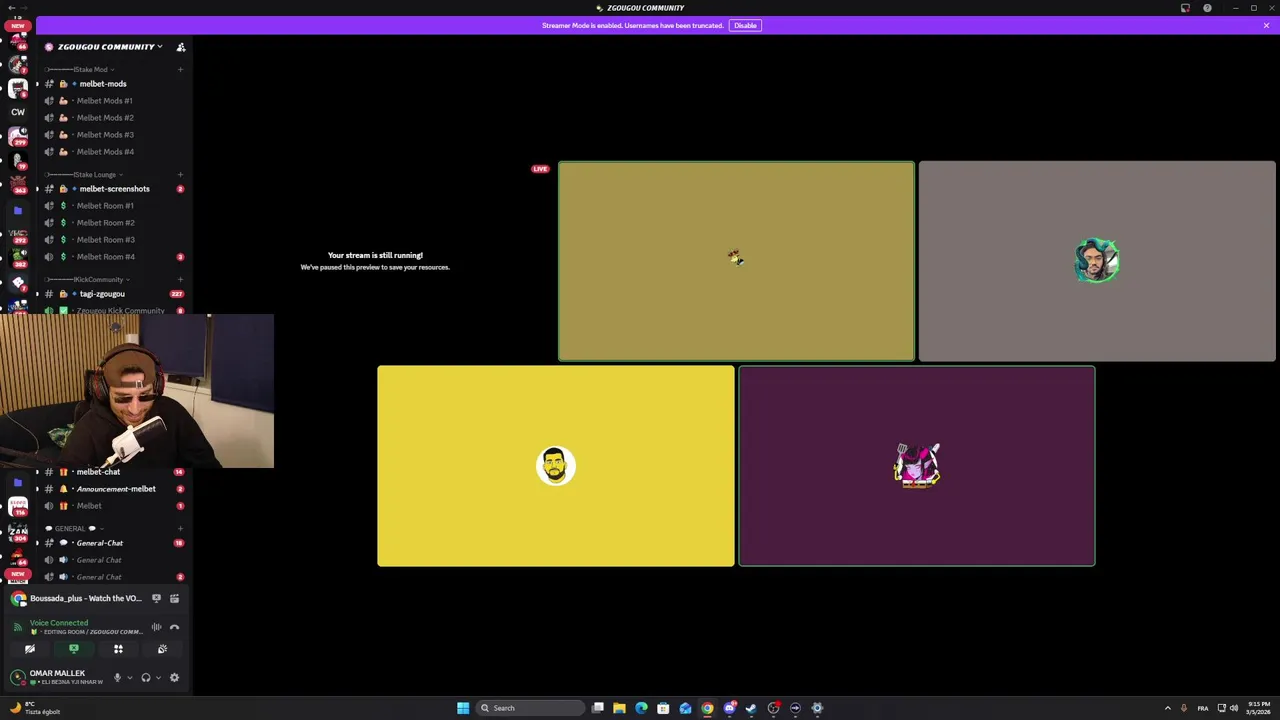Select the gray participant tile with green avatar

click(1097, 261)
